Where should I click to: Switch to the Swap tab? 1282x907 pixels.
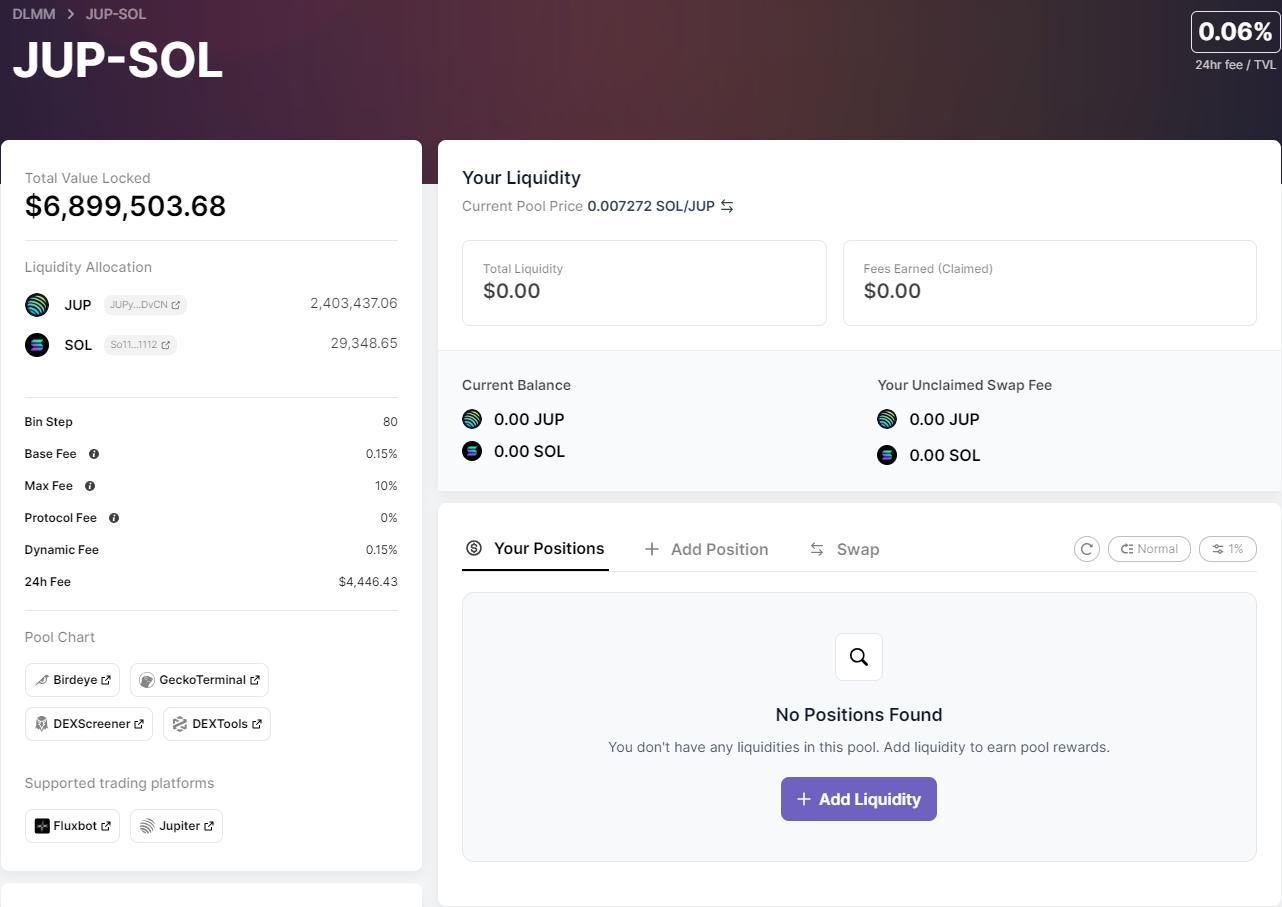coord(845,549)
